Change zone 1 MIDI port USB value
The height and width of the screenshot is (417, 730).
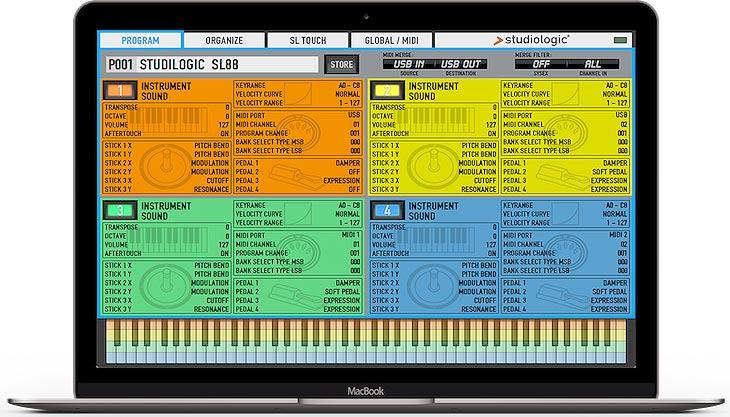354,115
